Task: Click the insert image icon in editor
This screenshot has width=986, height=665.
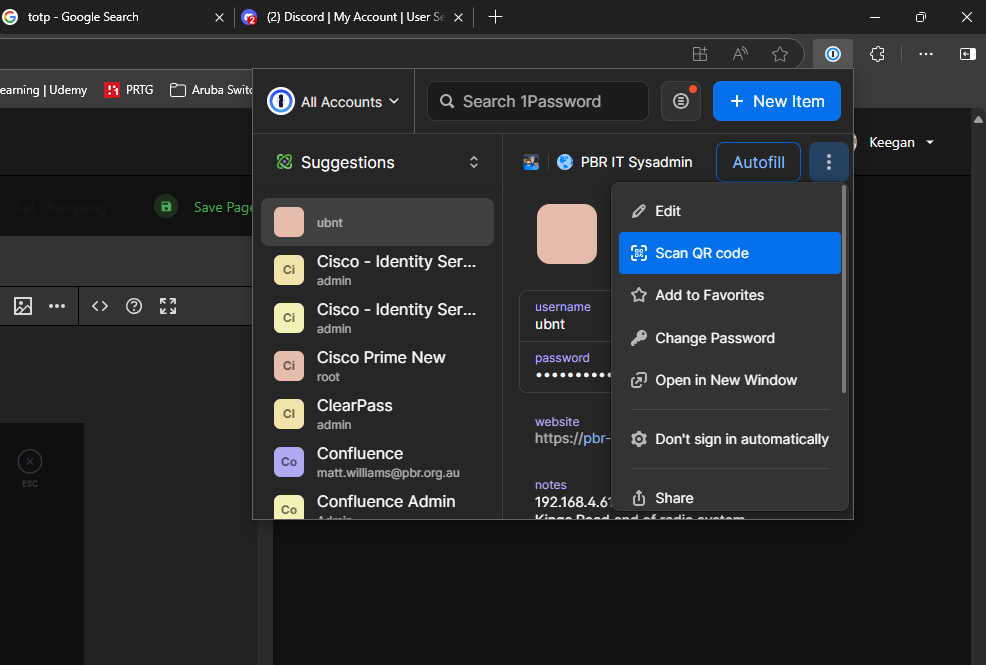Action: pyautogui.click(x=23, y=306)
